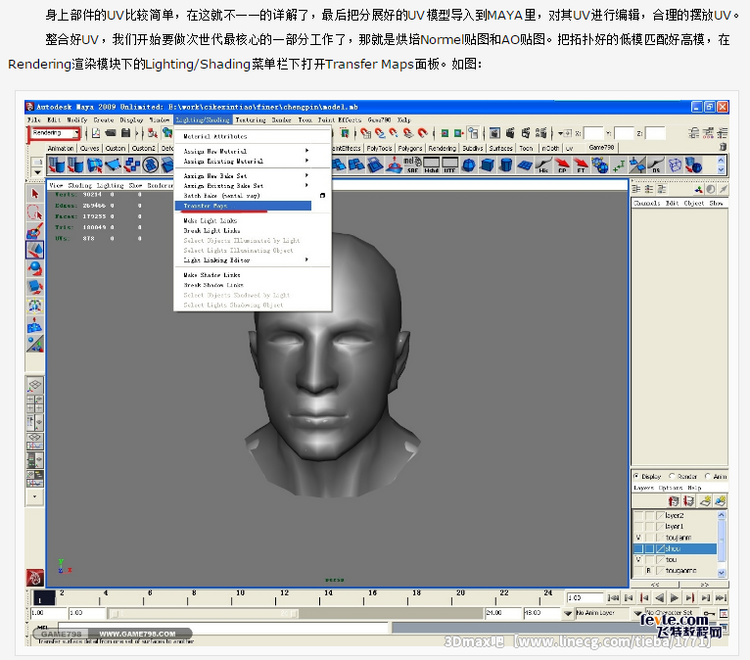Viewport: 750px width, 660px height.
Task: Click the shelf CP red arrow icon
Action: (x=562, y=165)
